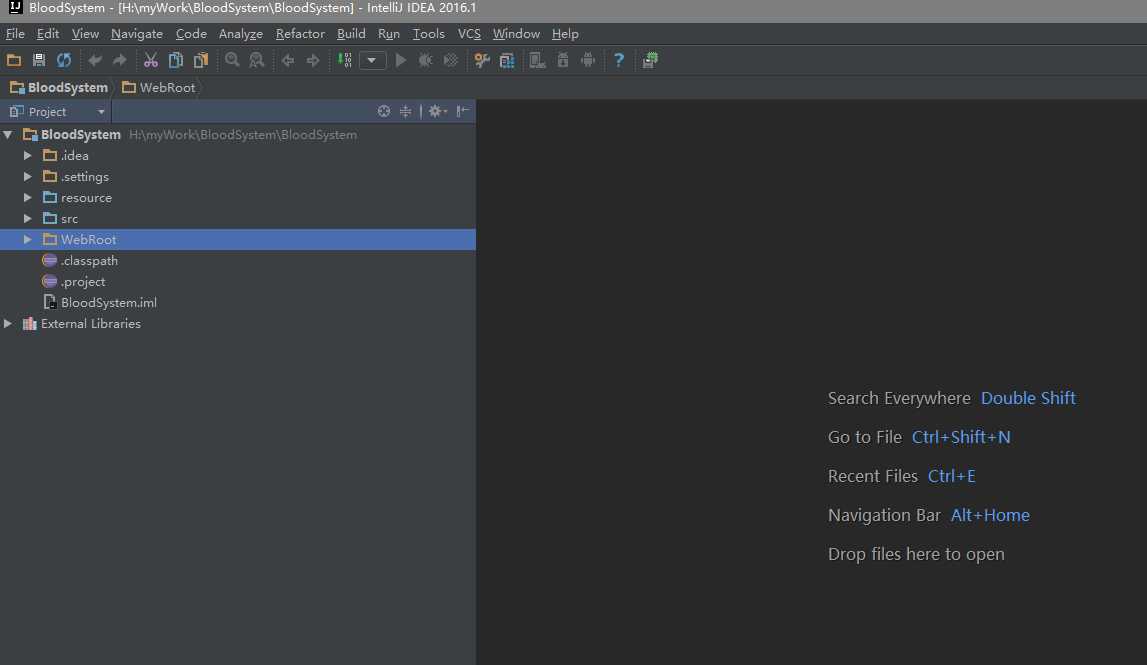Click the External Libraries label

pos(91,323)
